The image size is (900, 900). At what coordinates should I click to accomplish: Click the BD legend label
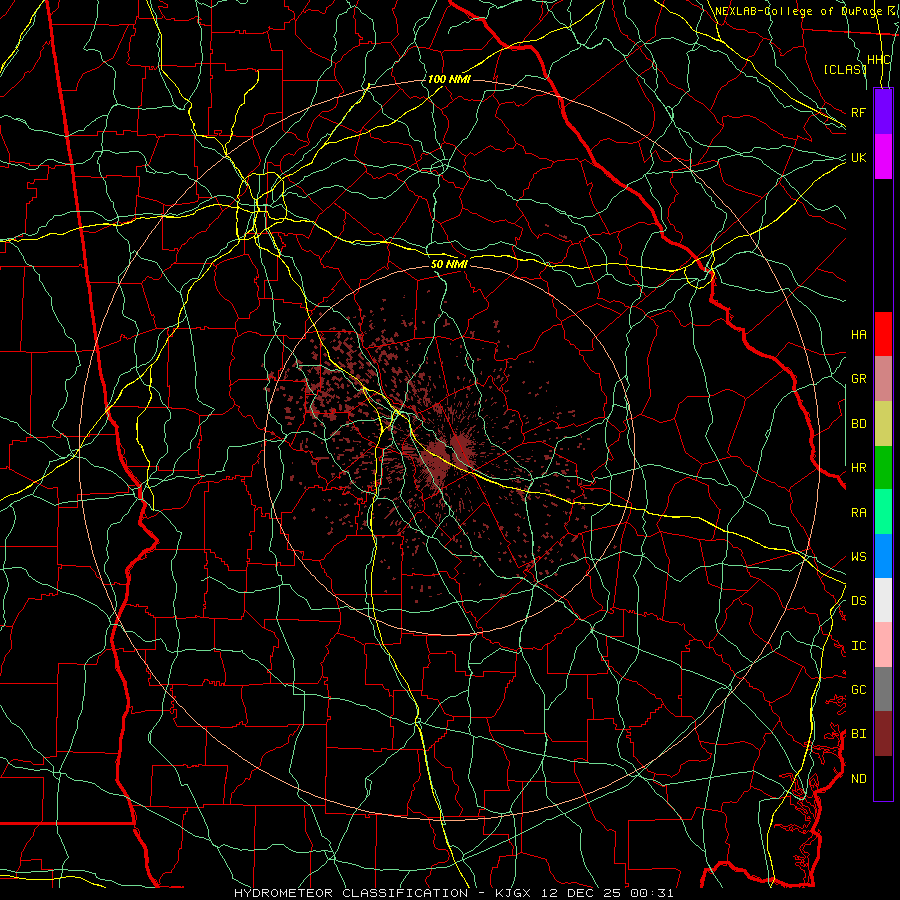pos(859,424)
